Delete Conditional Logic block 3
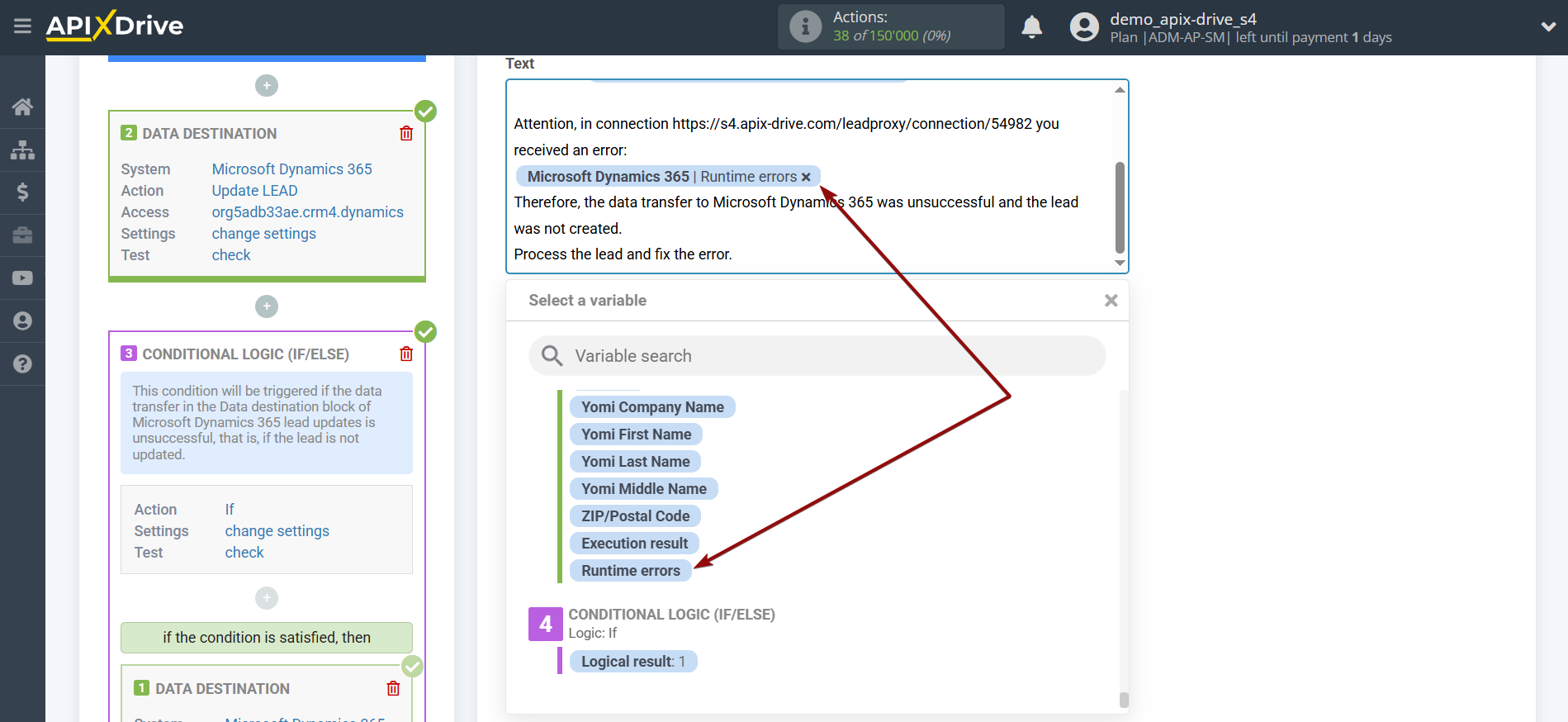The width and height of the screenshot is (1568, 722). [406, 354]
